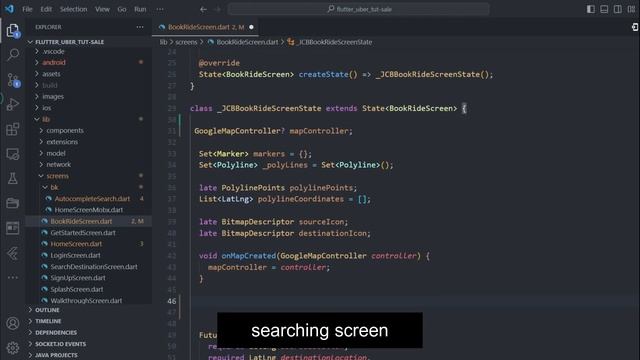Open the View menu
This screenshot has height=360, width=640.
click(102, 9)
